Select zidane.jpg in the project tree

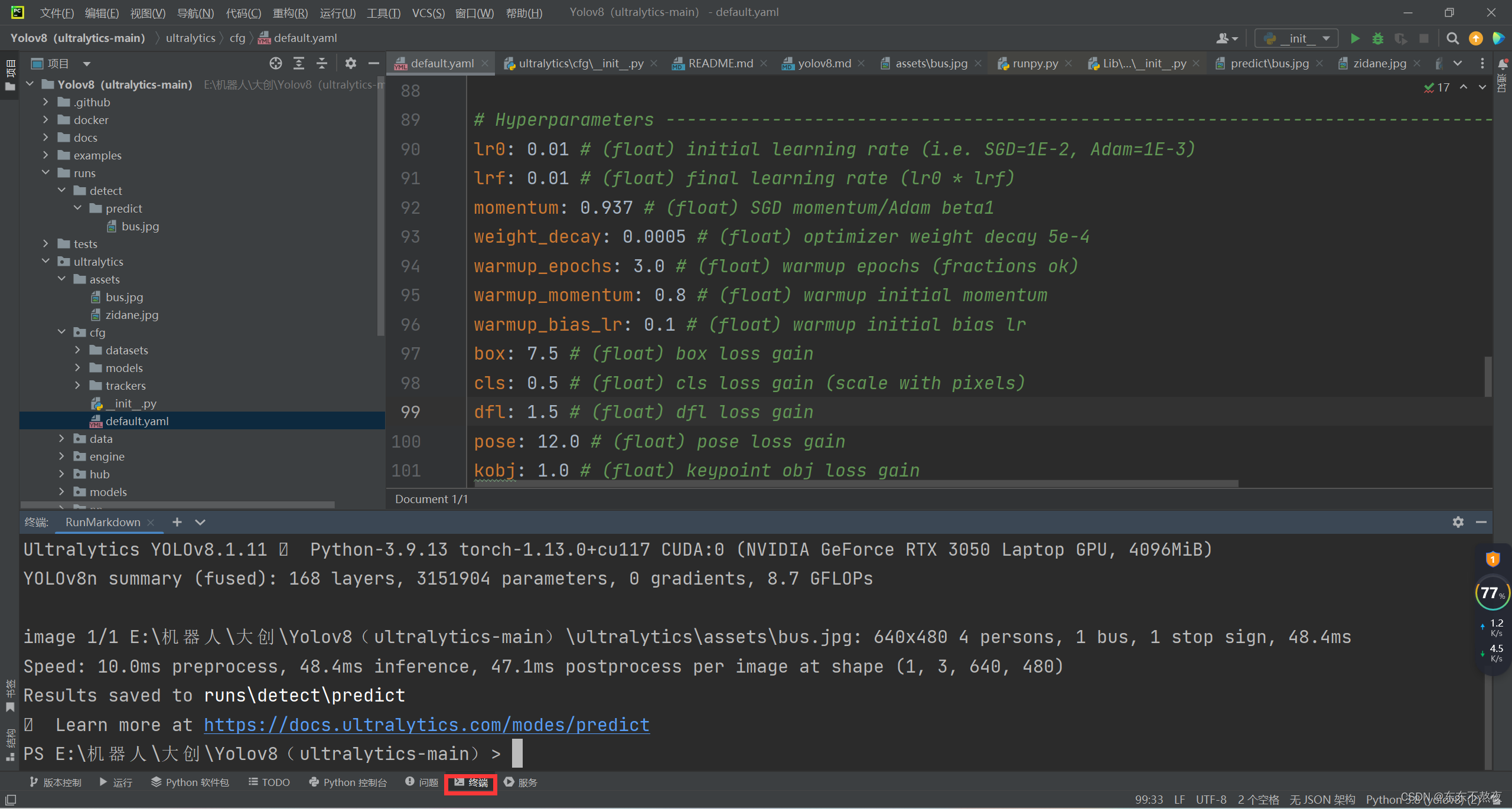point(131,315)
